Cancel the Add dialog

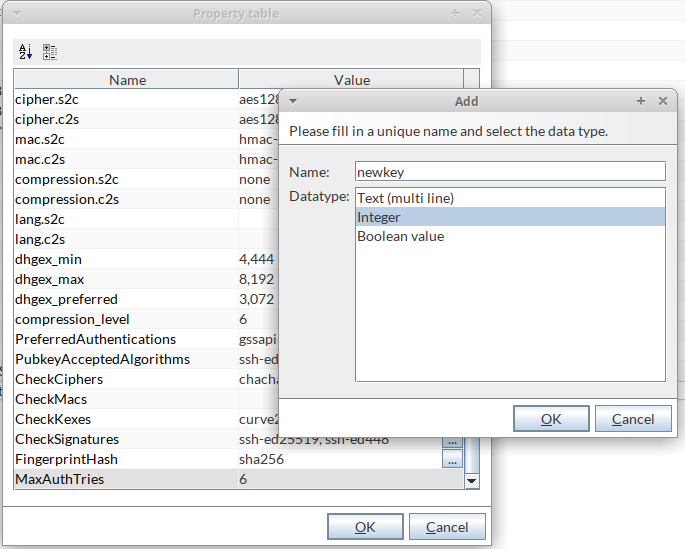click(633, 419)
